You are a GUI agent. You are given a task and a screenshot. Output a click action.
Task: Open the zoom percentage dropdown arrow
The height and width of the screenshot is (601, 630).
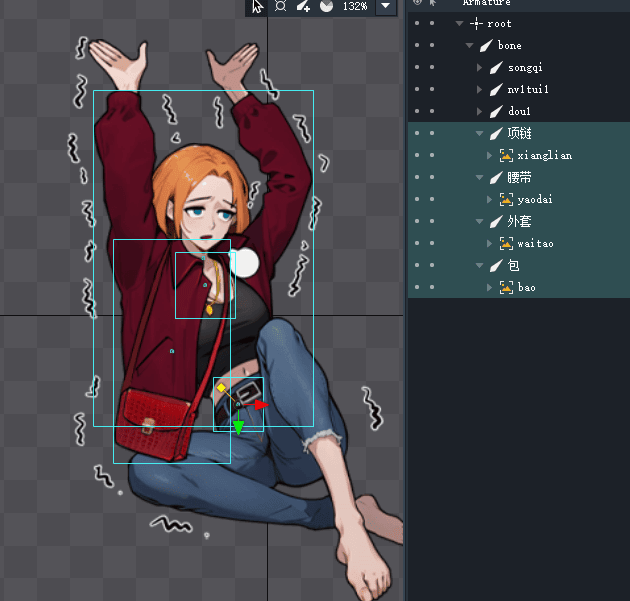coord(385,6)
